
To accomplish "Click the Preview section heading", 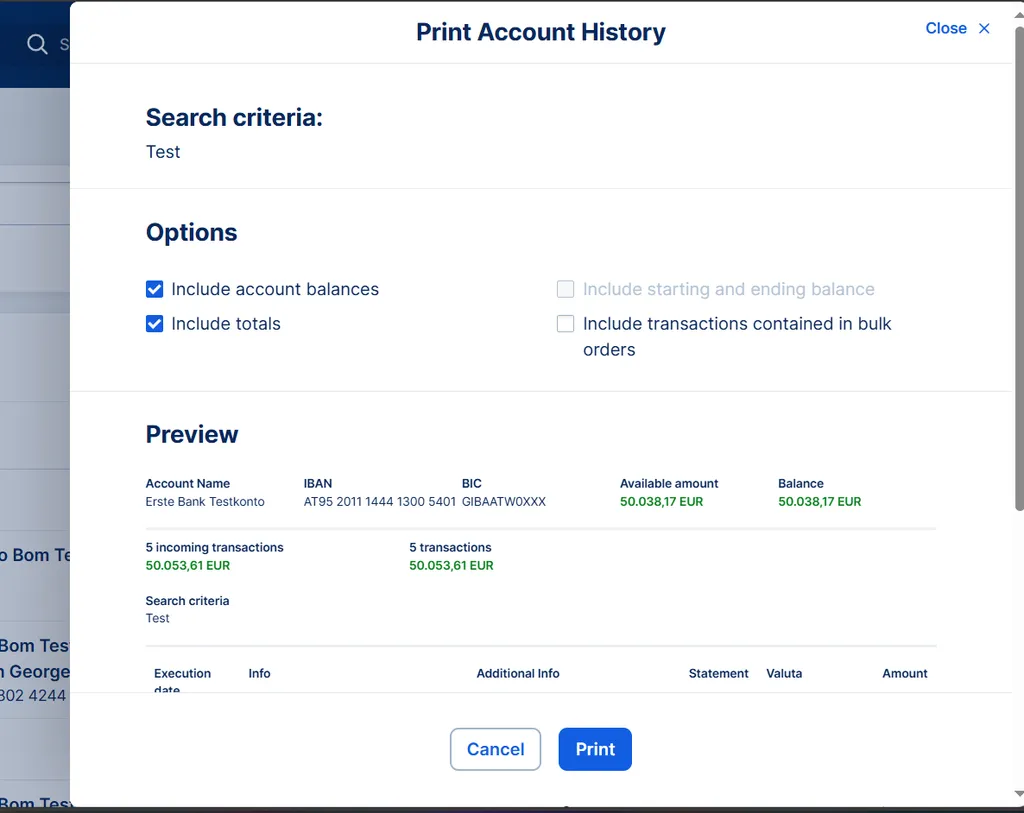I will tap(192, 434).
